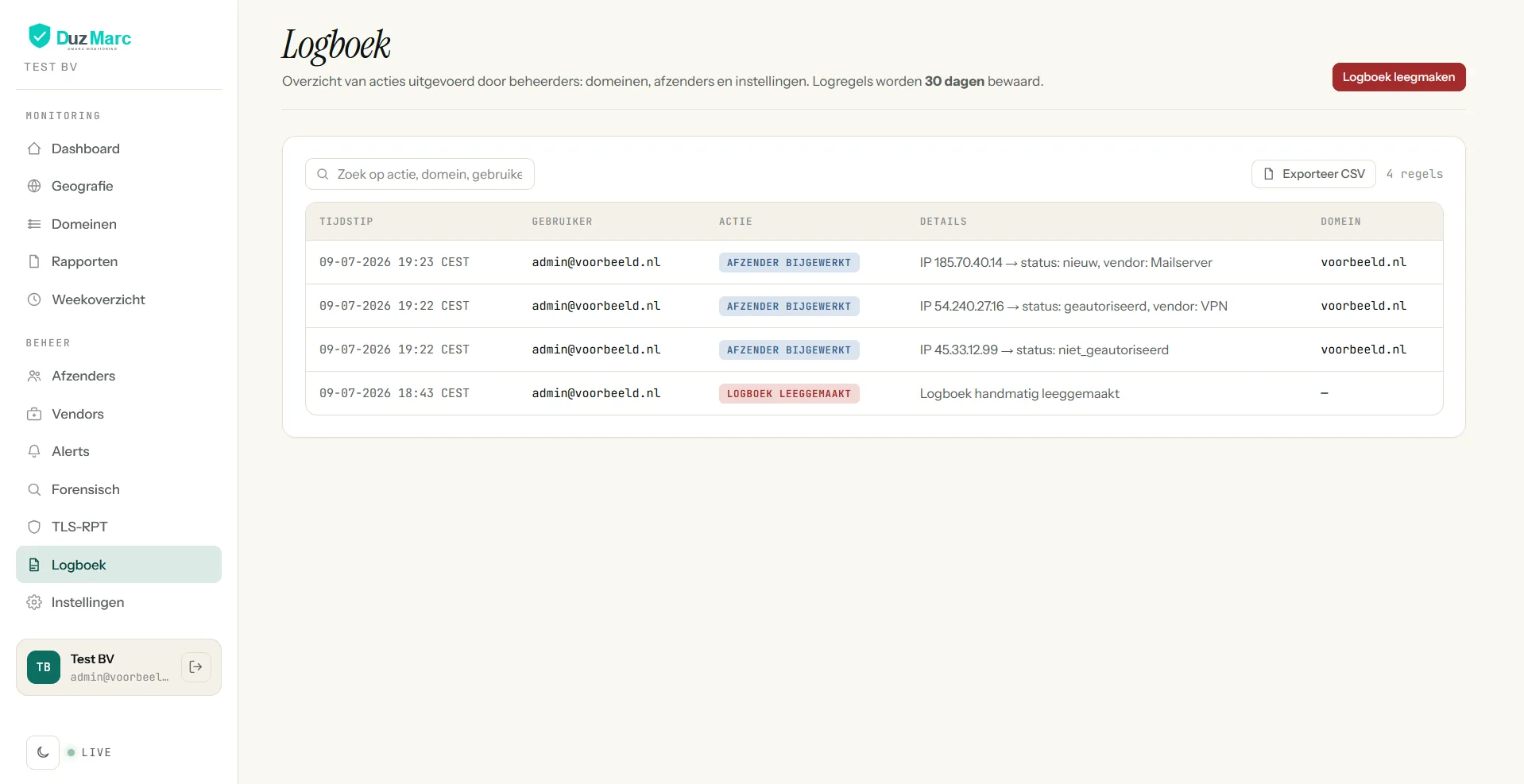Open the Afzenders page
Screen dimensions: 1524x784
118,376
